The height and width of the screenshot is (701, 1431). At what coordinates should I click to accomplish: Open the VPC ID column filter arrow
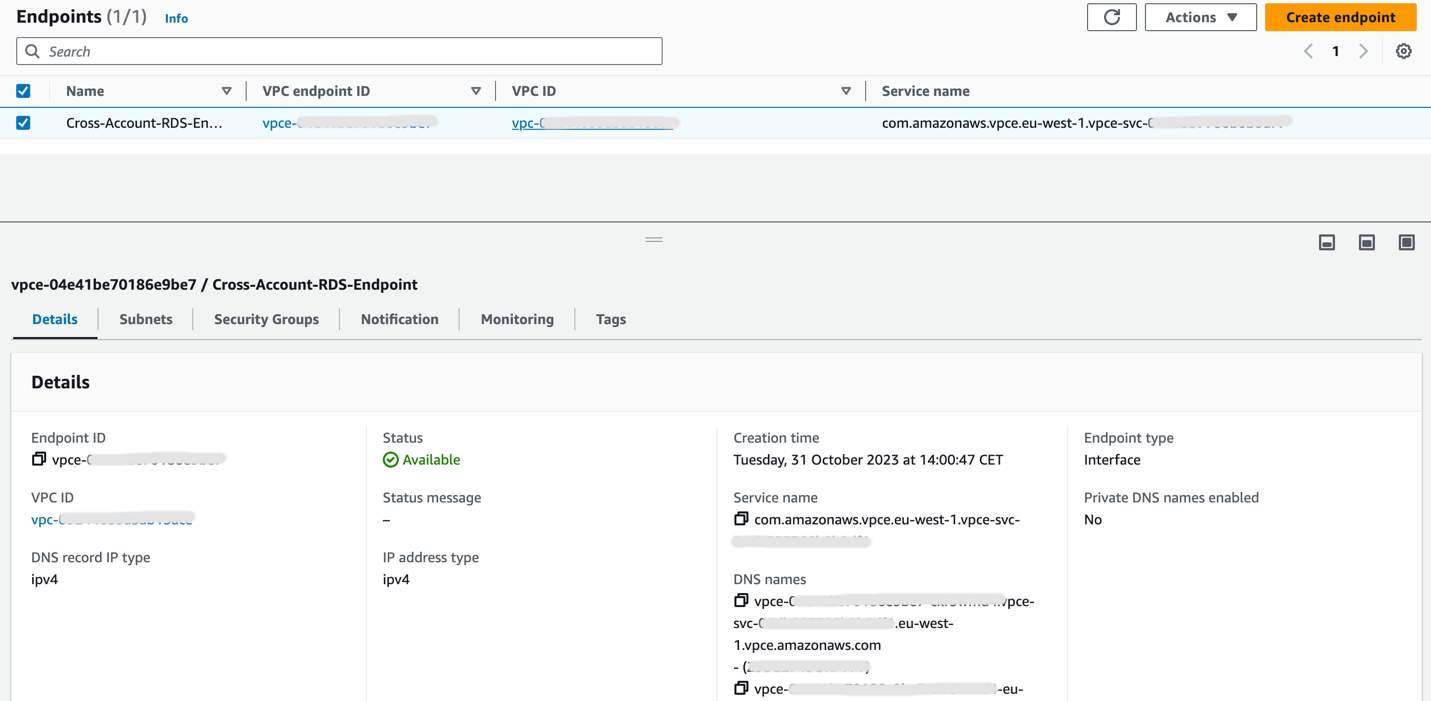(846, 90)
